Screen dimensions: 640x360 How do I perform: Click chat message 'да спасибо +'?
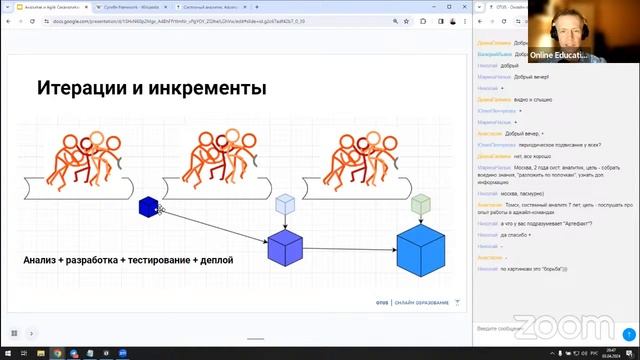point(516,235)
